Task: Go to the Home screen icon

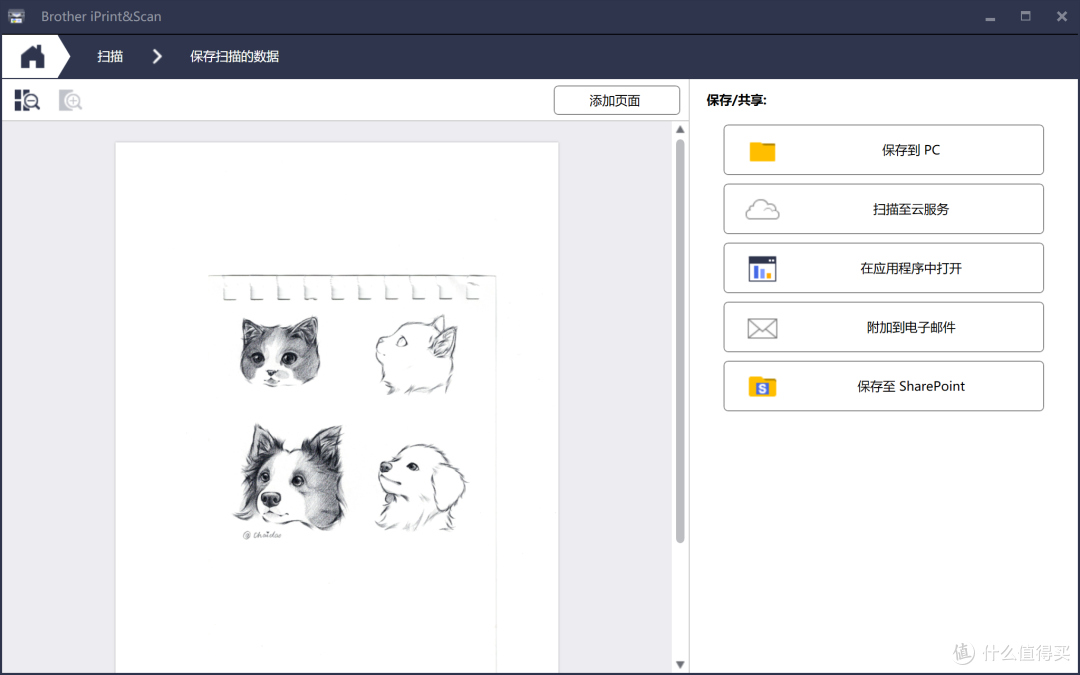Action: point(32,56)
